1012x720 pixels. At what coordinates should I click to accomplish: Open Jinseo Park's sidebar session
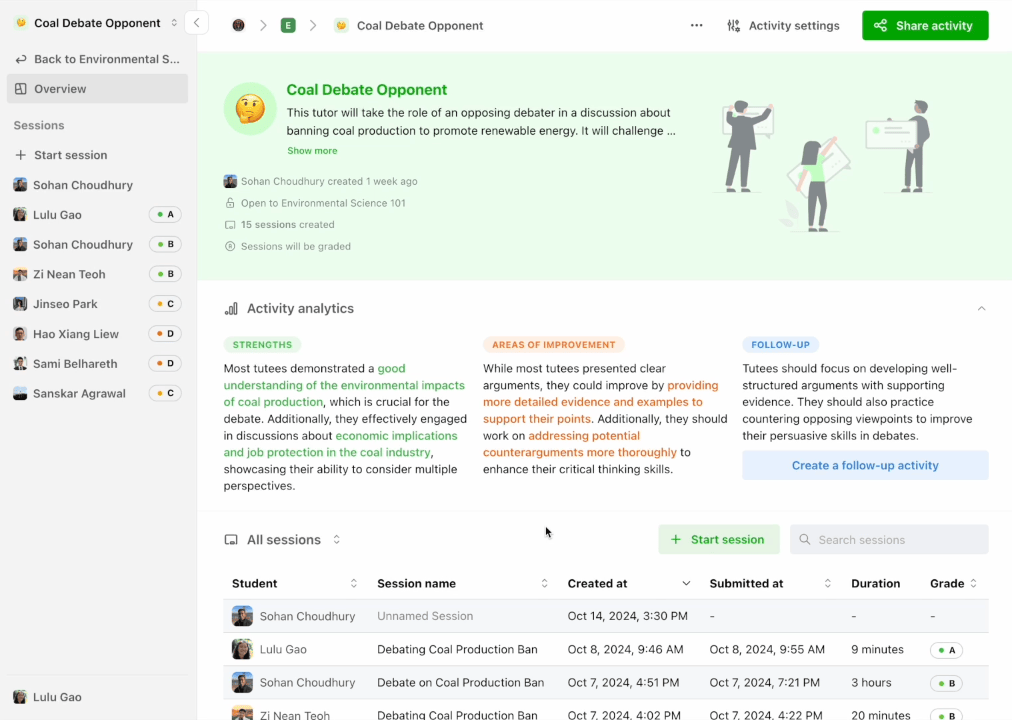pyautogui.click(x=97, y=304)
